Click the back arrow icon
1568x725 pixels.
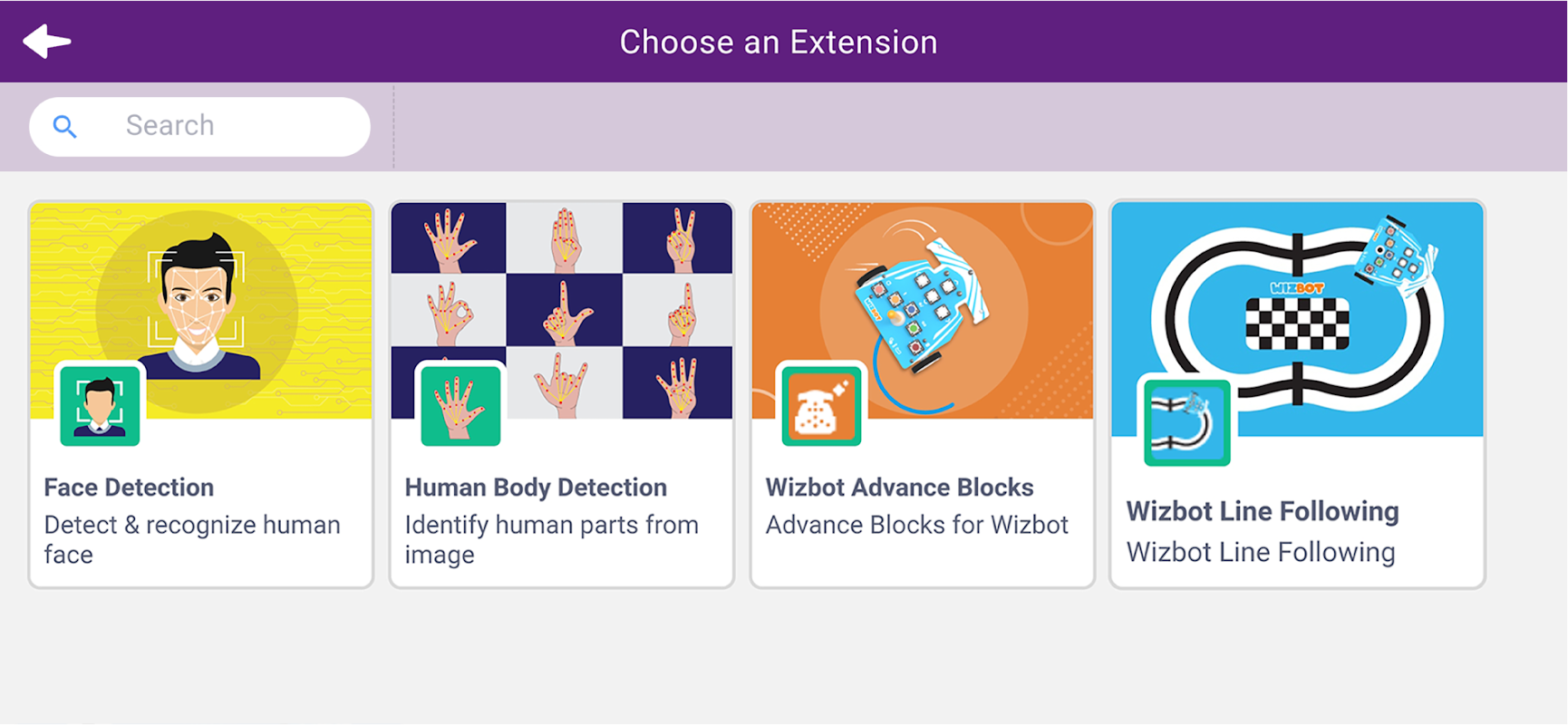coord(46,42)
